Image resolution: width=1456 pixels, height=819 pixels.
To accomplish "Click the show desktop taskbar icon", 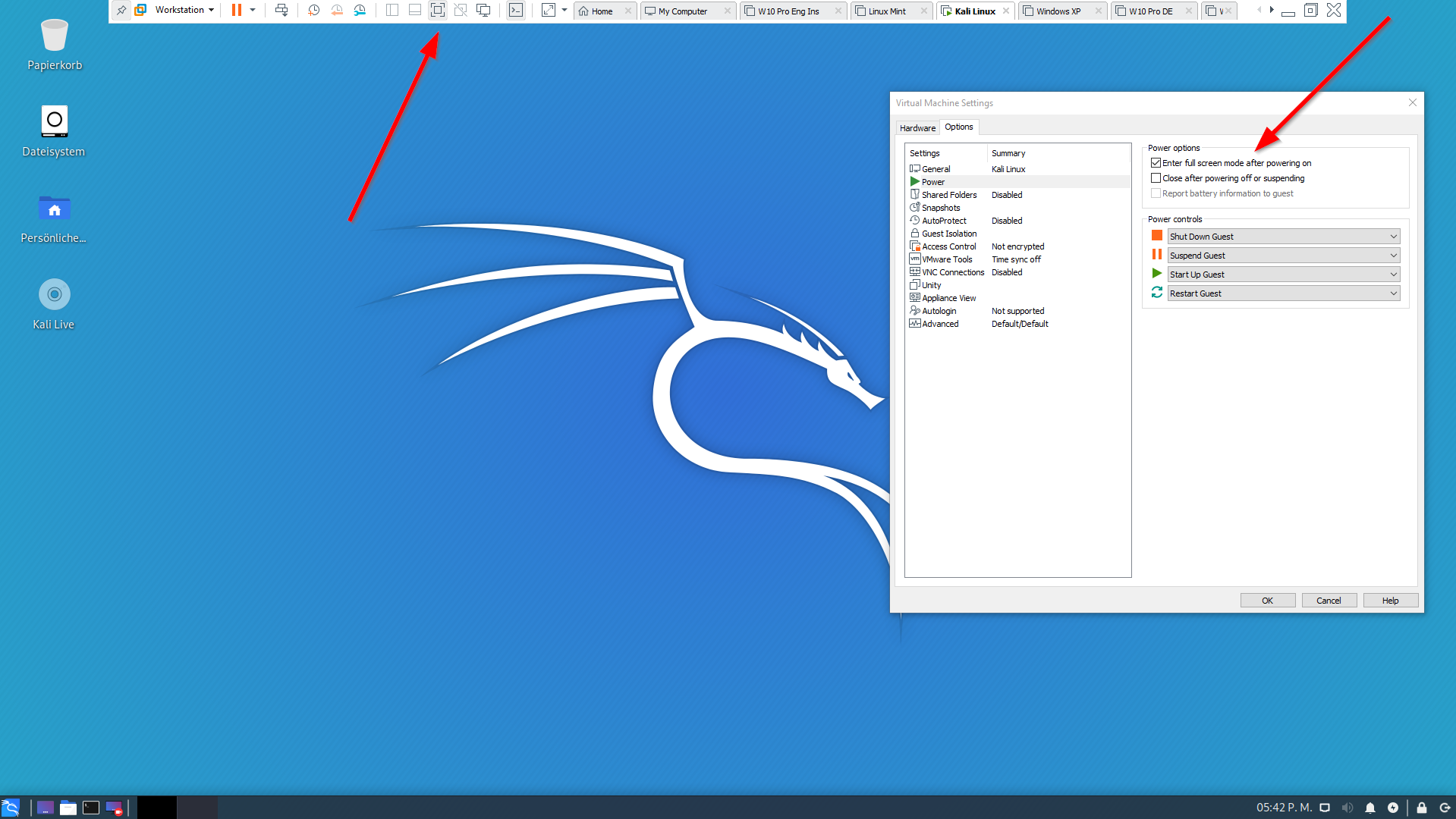I will [46, 808].
